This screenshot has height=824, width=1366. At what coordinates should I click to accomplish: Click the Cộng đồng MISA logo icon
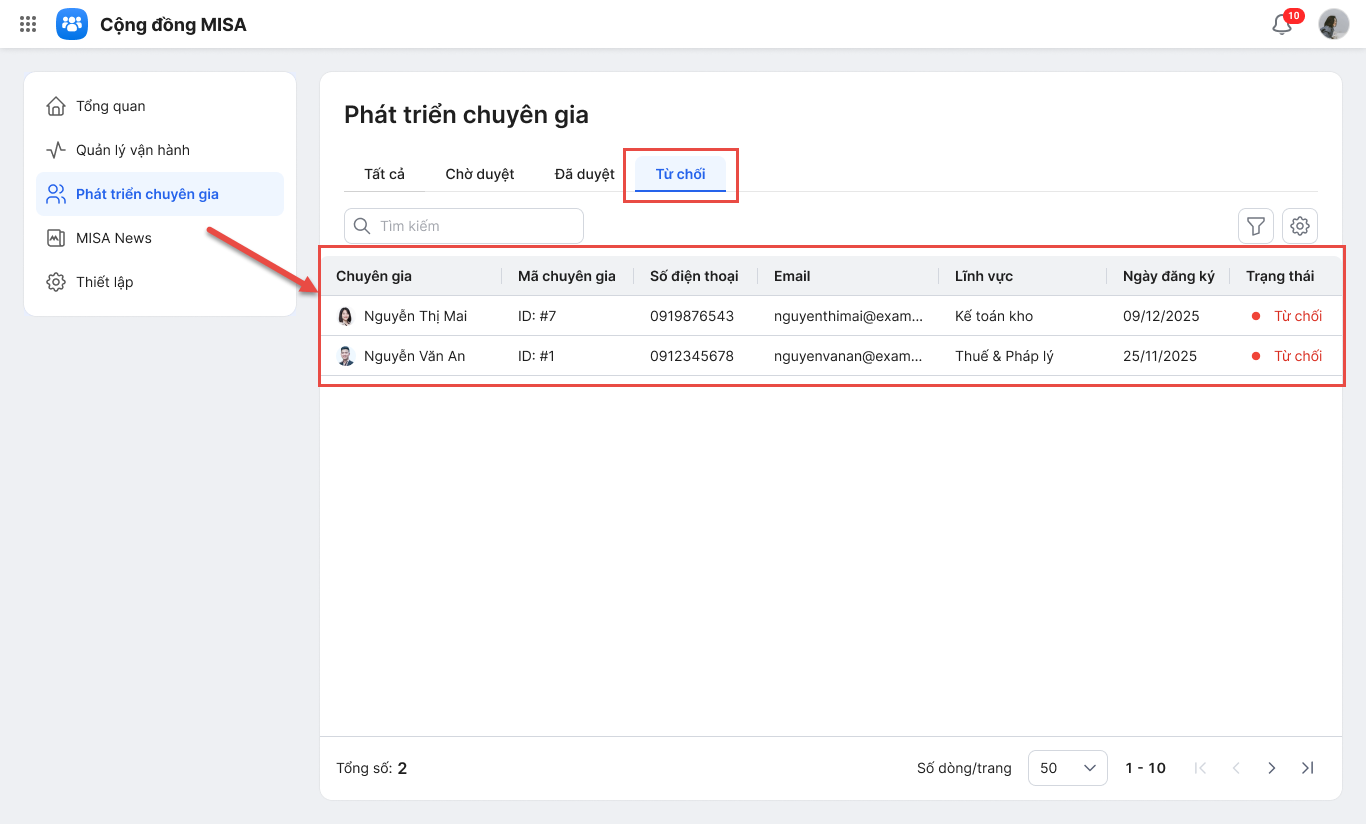pos(72,24)
